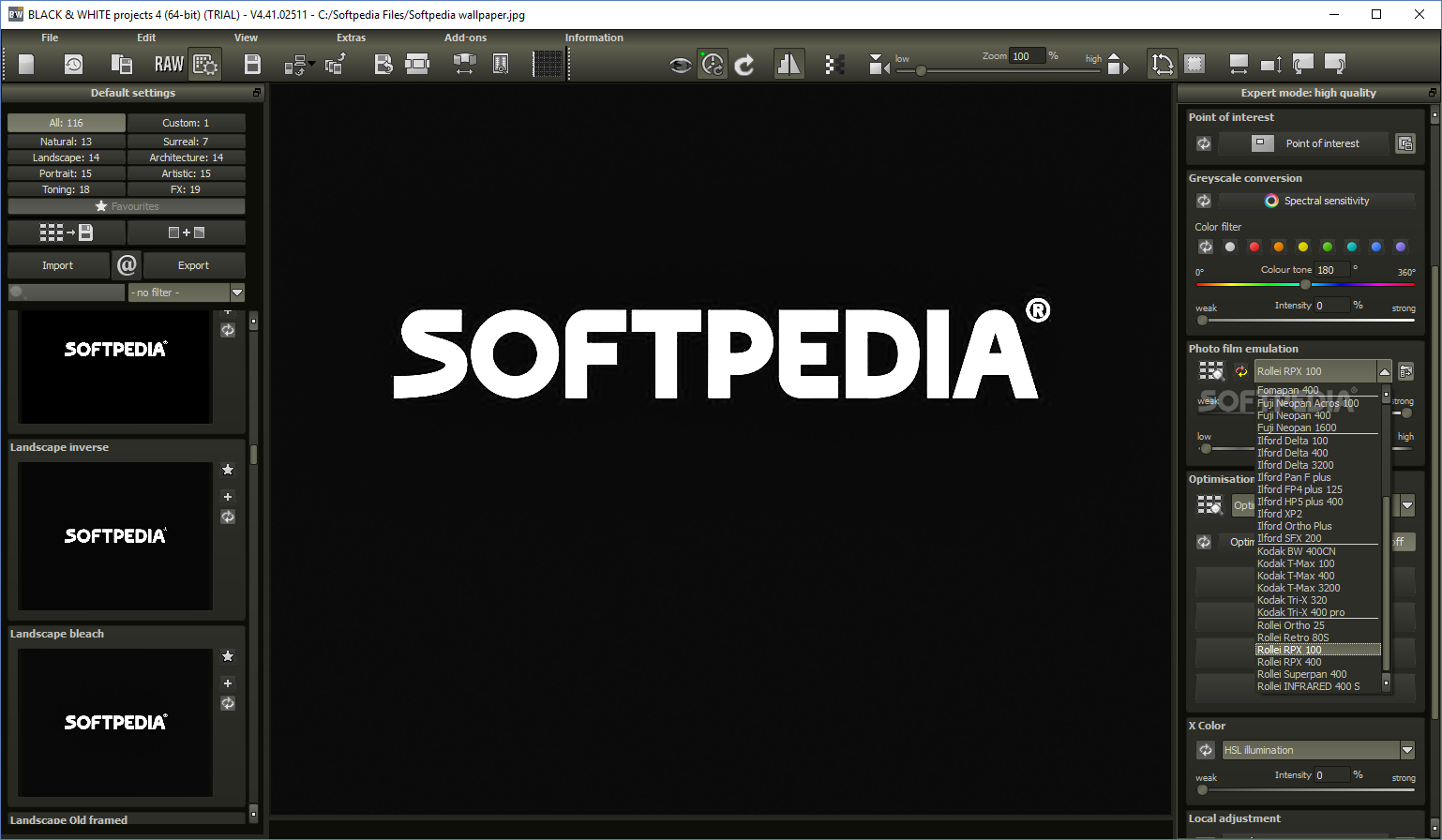
Task: Select the green color filter dot
Action: click(1328, 247)
